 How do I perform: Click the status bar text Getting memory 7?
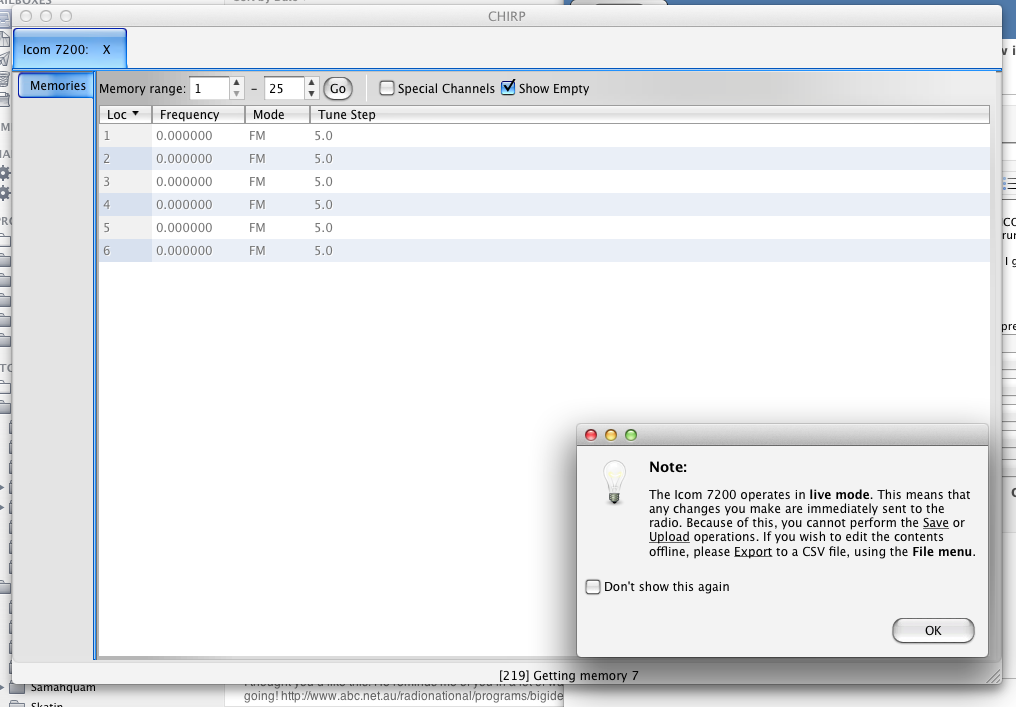569,675
